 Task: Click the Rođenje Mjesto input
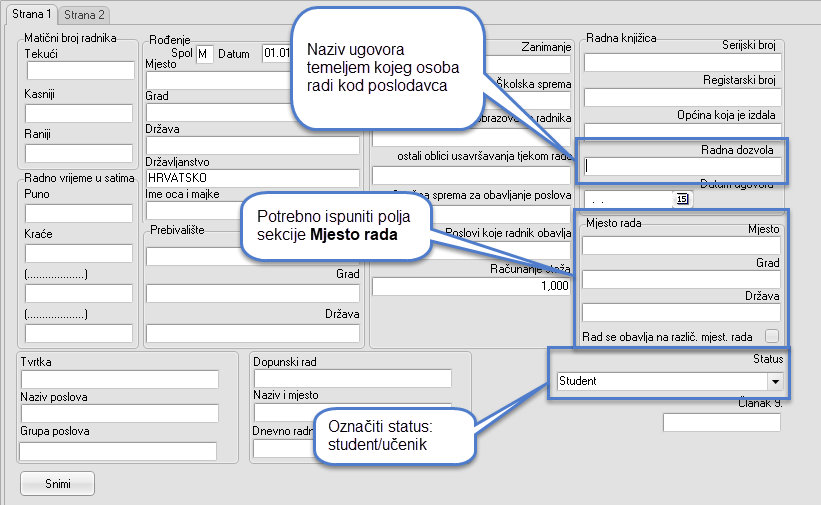[219, 80]
